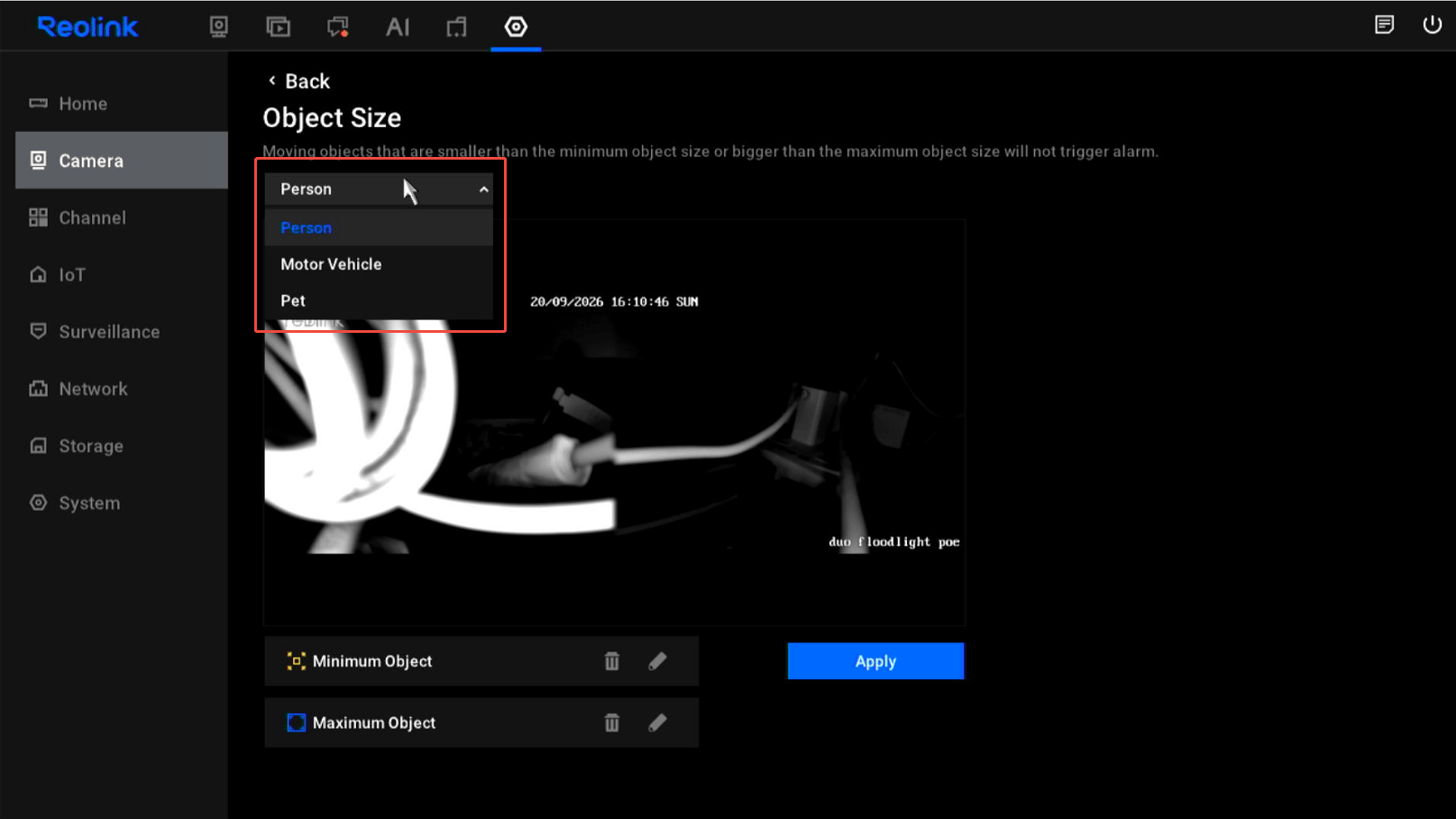Delete the Minimum Object box
1456x819 pixels.
coord(612,661)
